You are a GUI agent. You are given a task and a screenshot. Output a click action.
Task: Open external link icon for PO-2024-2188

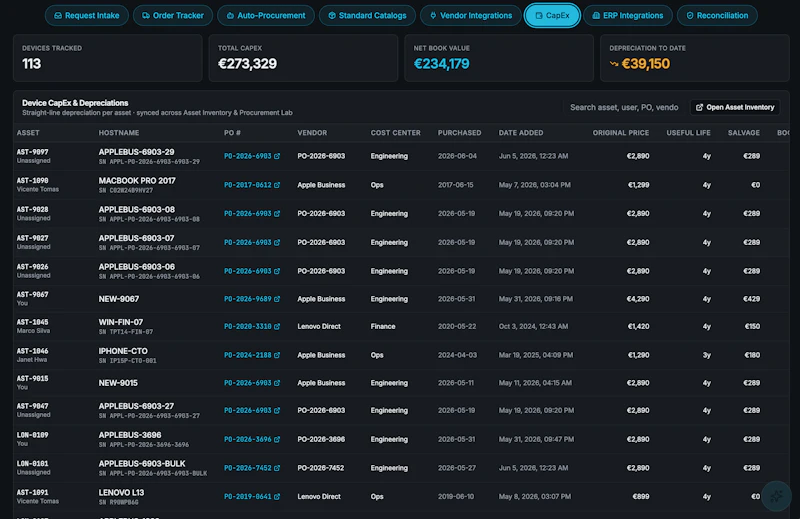277,355
